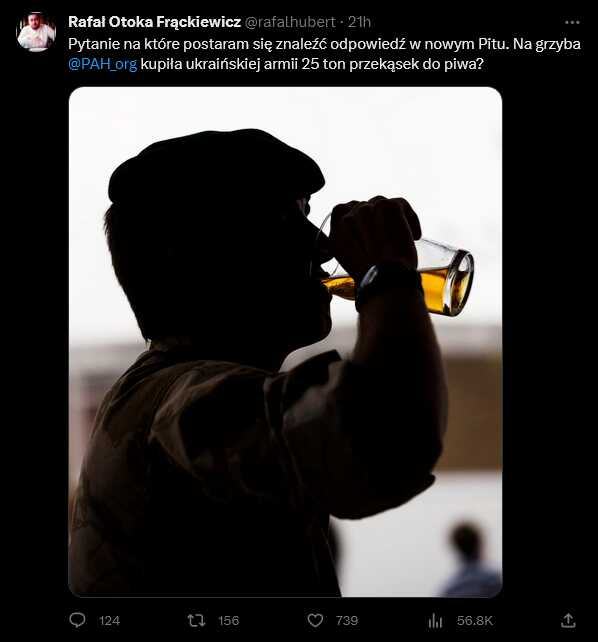
Task: Open the three-dot more options menu
Action: coord(572,22)
